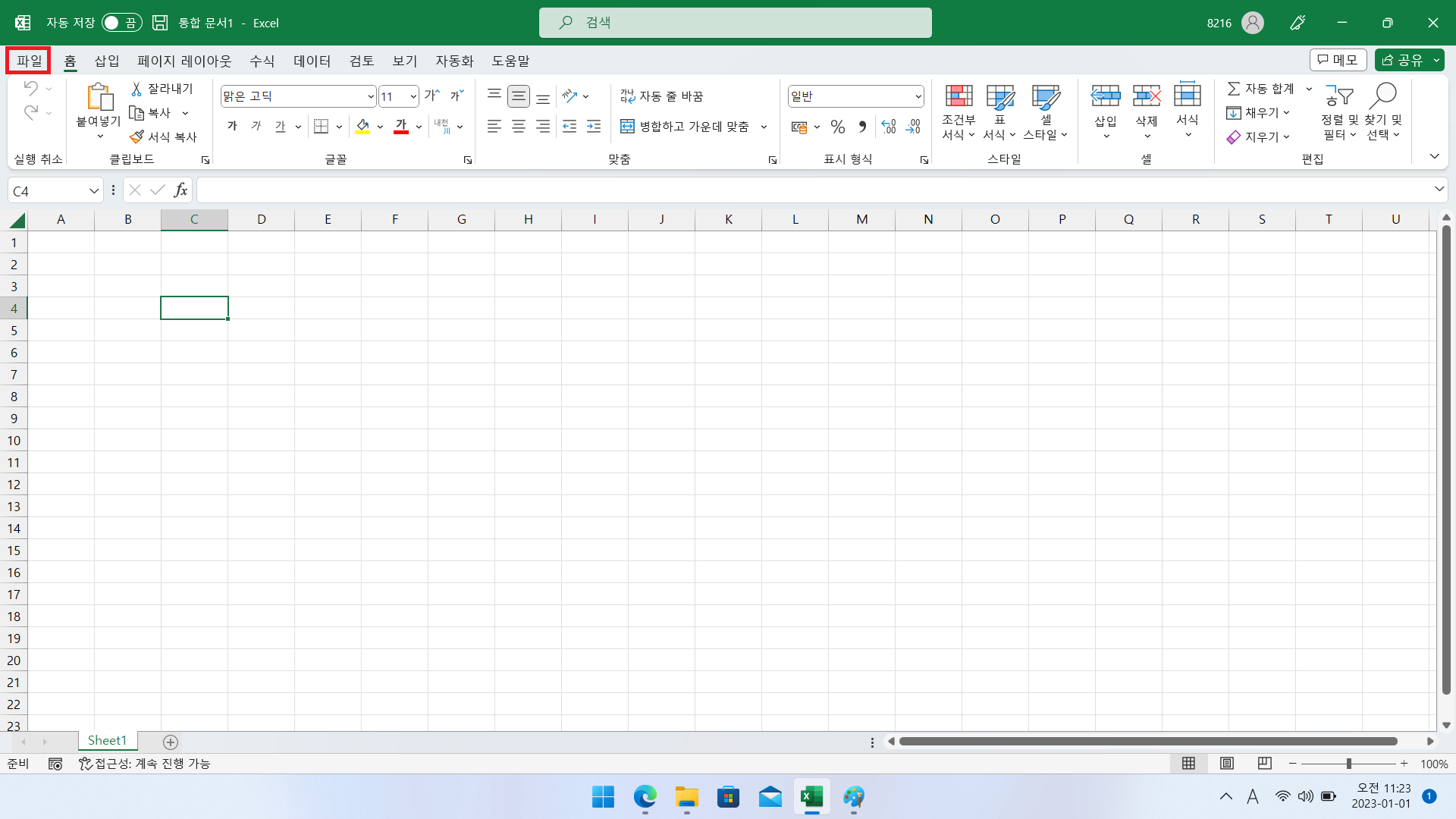Apply percent style format

pyautogui.click(x=837, y=127)
